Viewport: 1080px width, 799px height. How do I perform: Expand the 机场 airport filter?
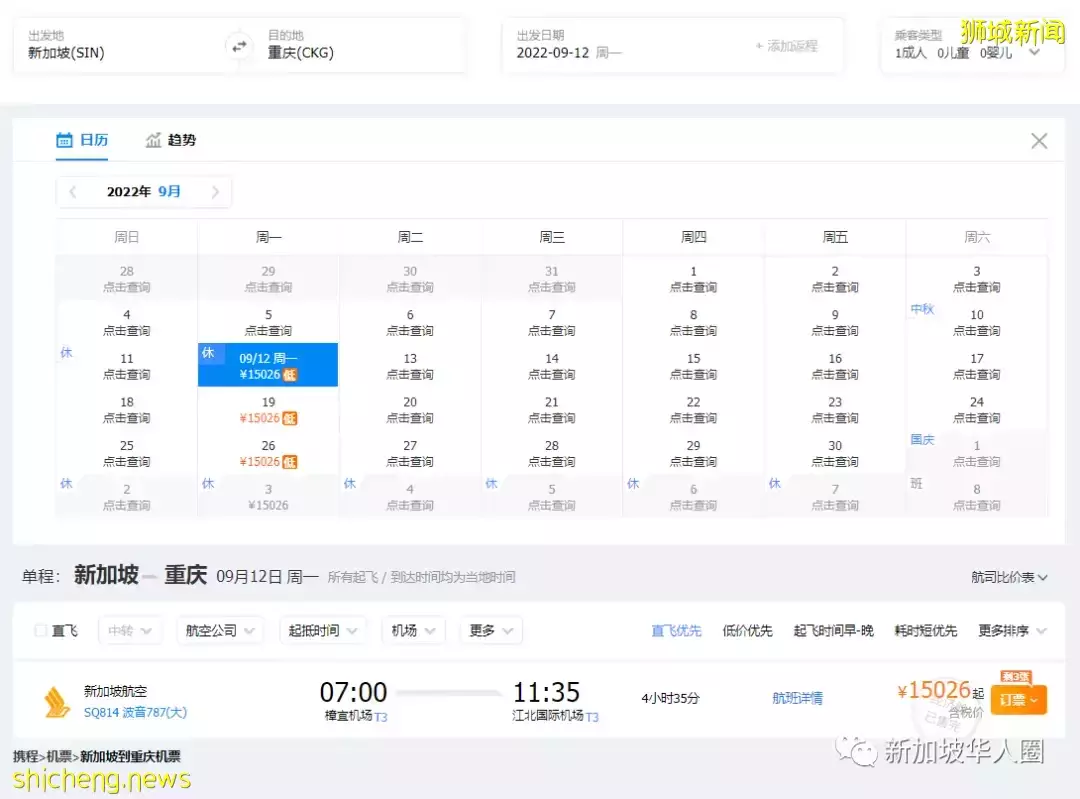point(413,631)
